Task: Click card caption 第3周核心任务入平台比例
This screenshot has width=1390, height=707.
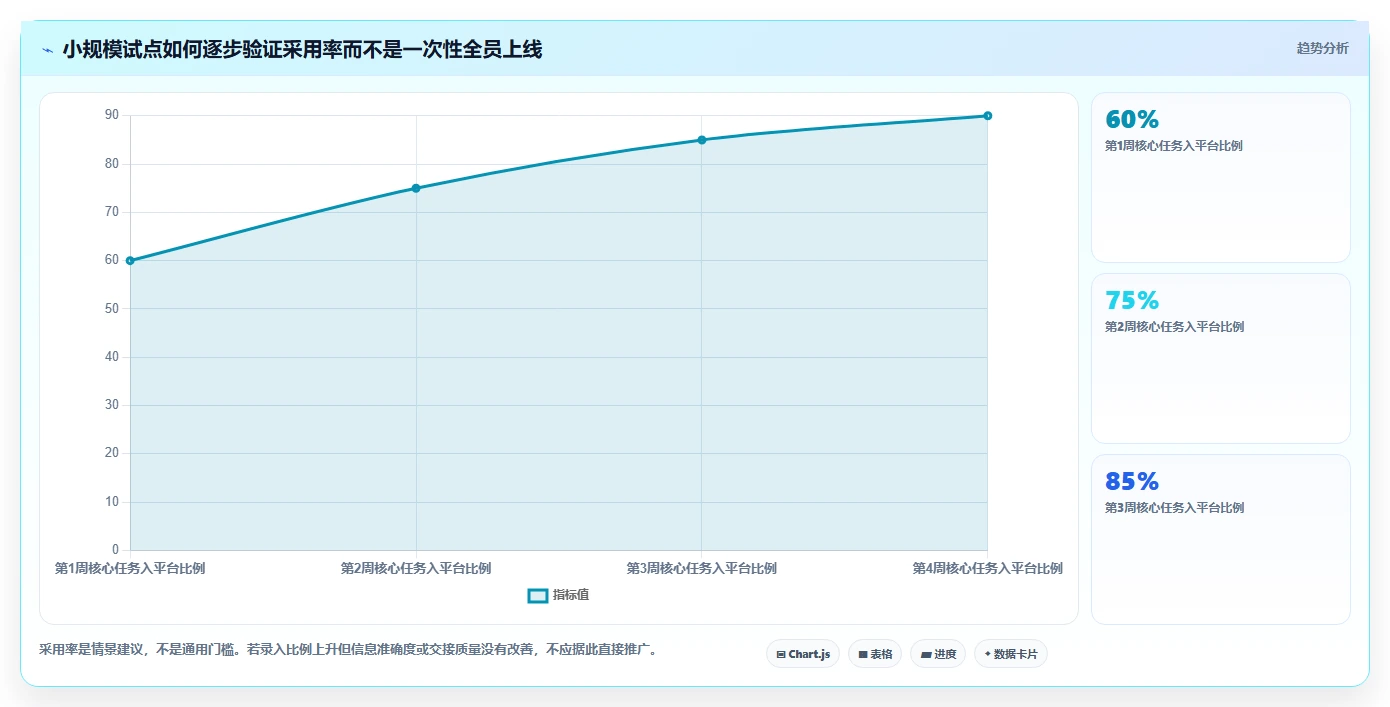Action: click(x=1174, y=508)
